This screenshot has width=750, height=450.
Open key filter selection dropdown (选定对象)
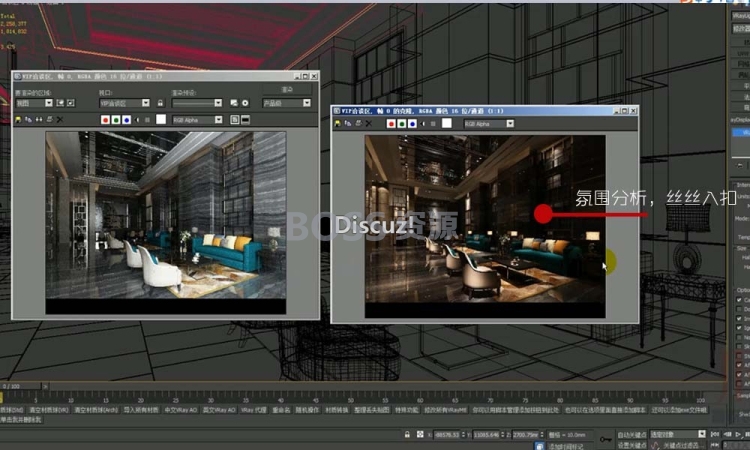click(677, 434)
